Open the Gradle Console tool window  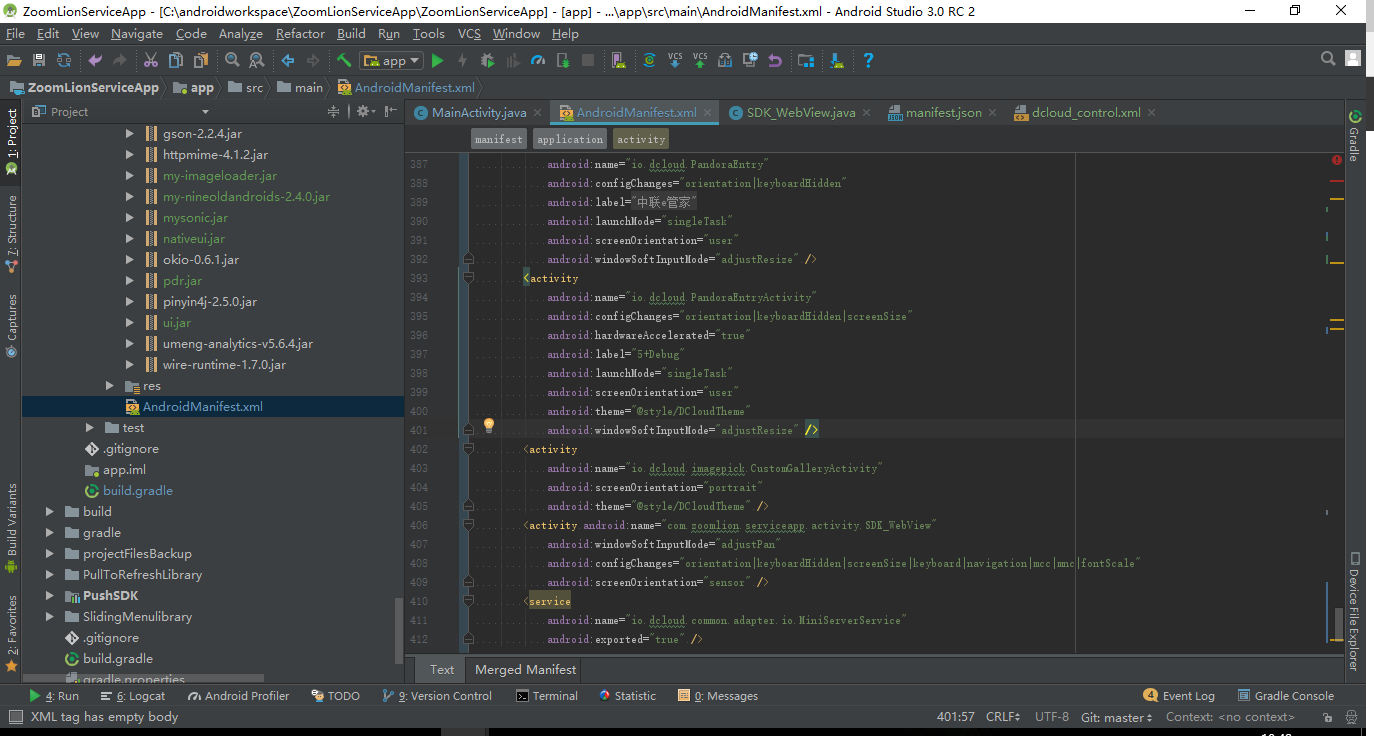pos(1286,696)
